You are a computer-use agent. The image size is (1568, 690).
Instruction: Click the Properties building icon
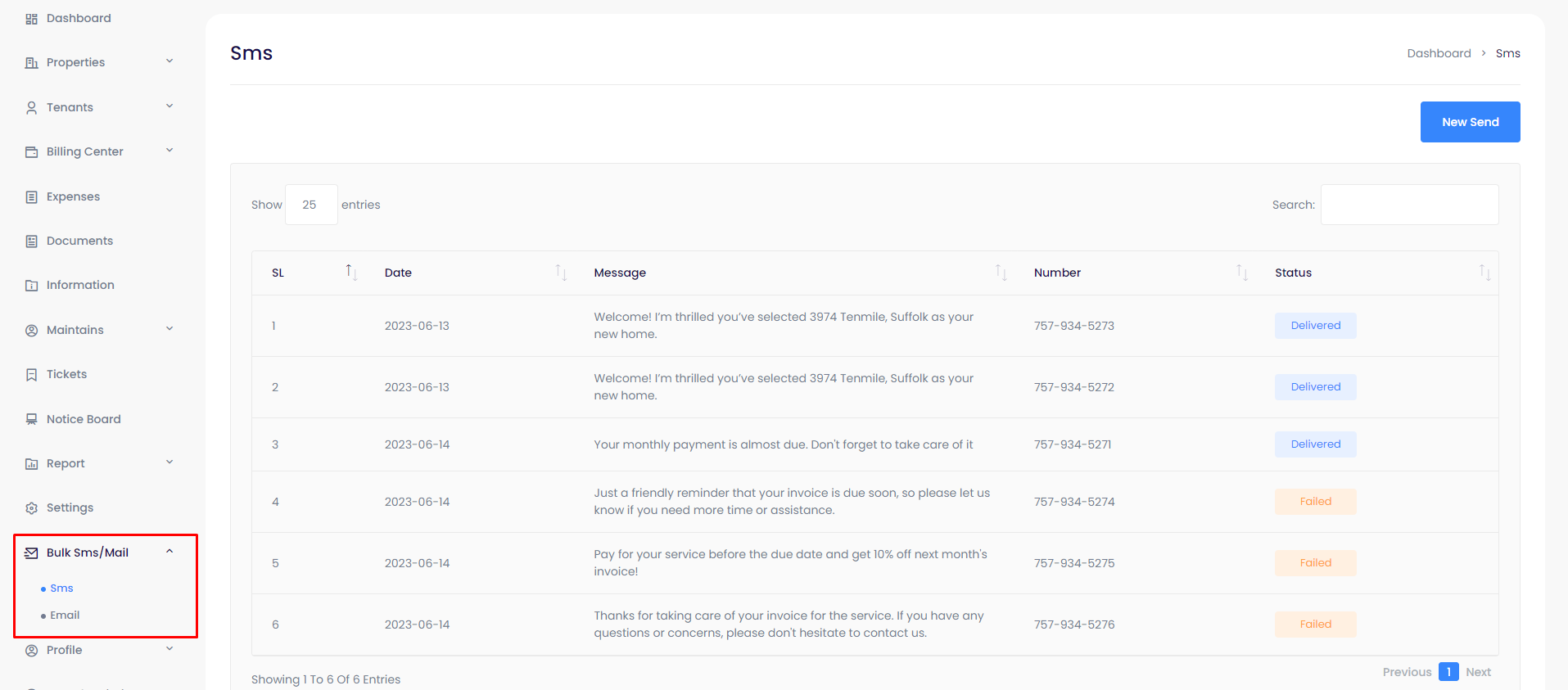coord(31,63)
